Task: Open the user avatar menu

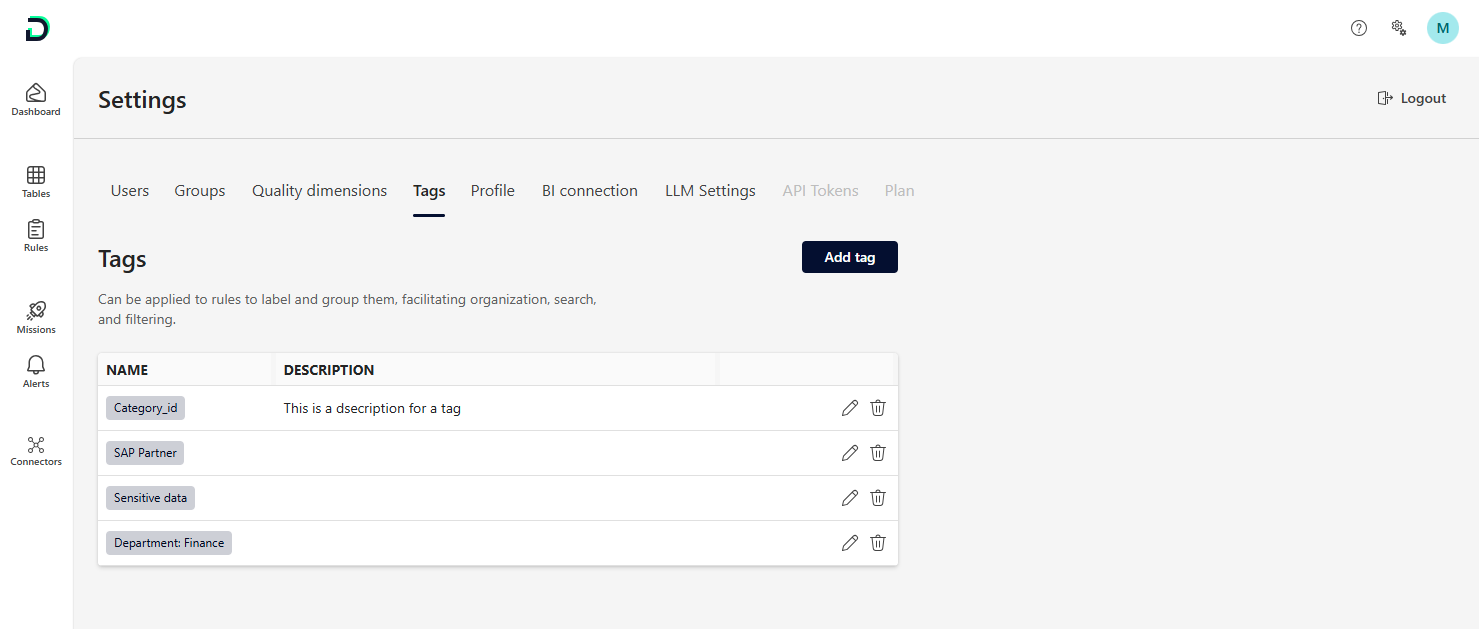Action: click(x=1442, y=28)
